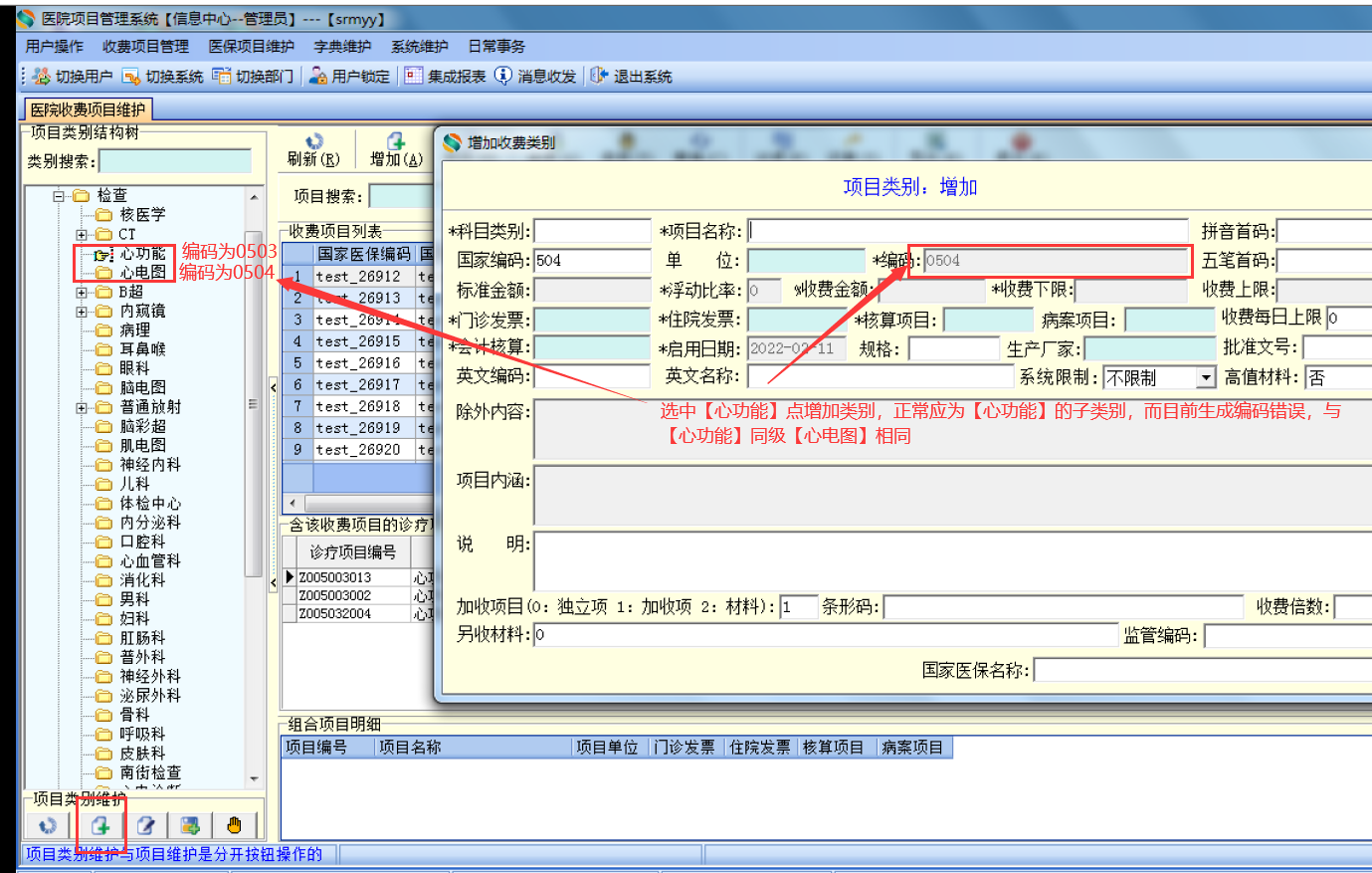Select the test_26920 row in 收费项目列表
This screenshot has height=873, width=1372.
358,450
